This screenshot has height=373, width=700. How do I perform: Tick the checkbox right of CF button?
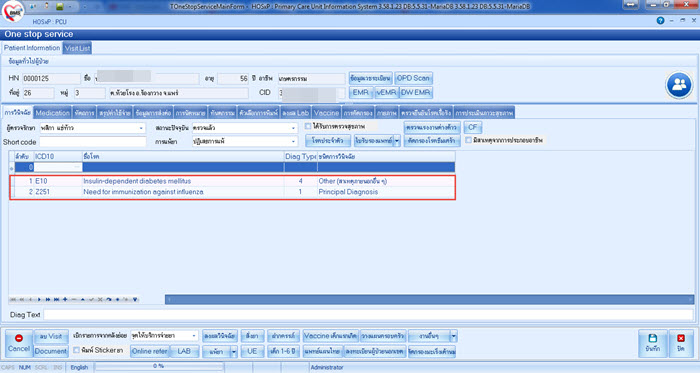click(469, 140)
